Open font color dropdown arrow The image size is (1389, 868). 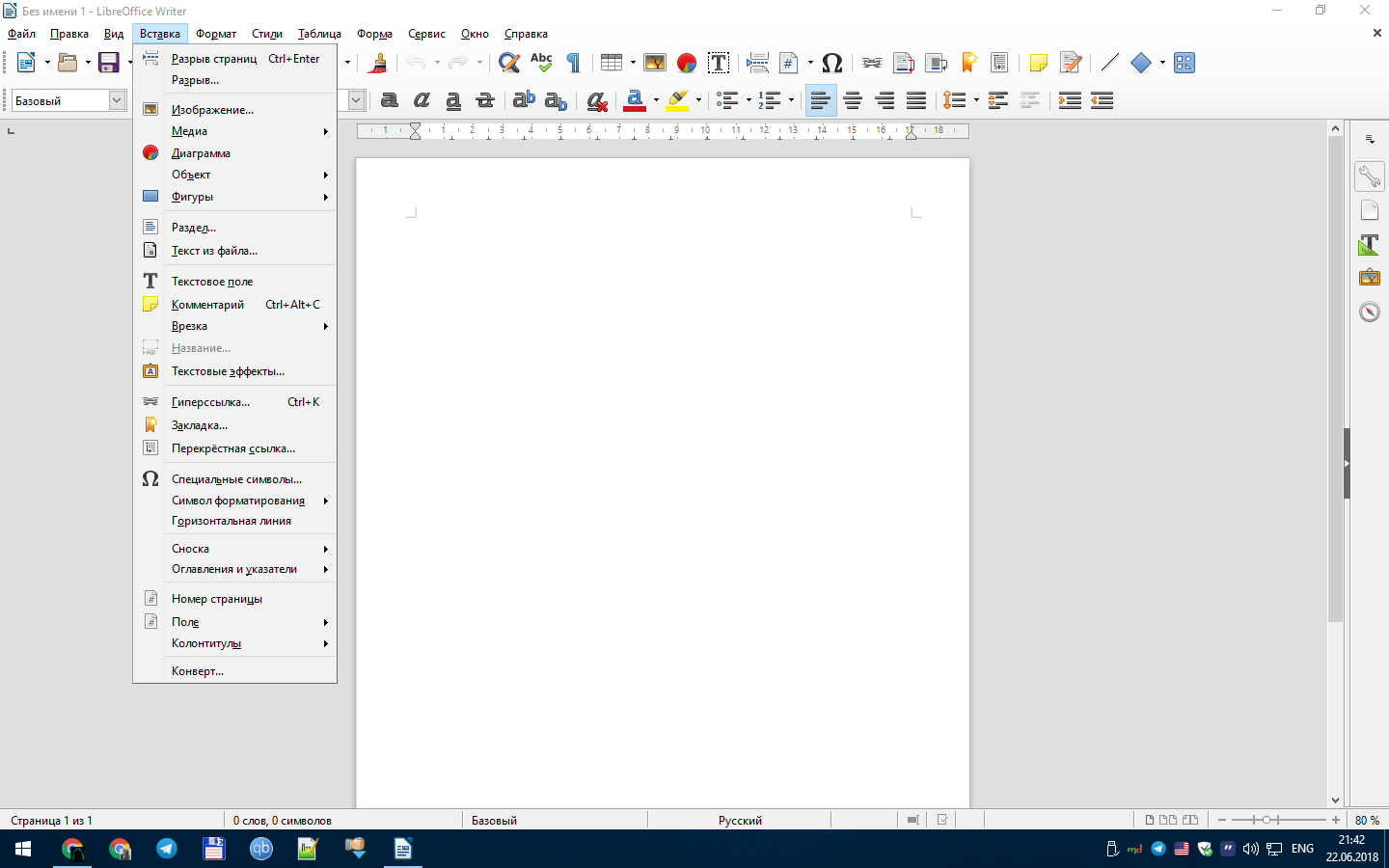coord(656,99)
